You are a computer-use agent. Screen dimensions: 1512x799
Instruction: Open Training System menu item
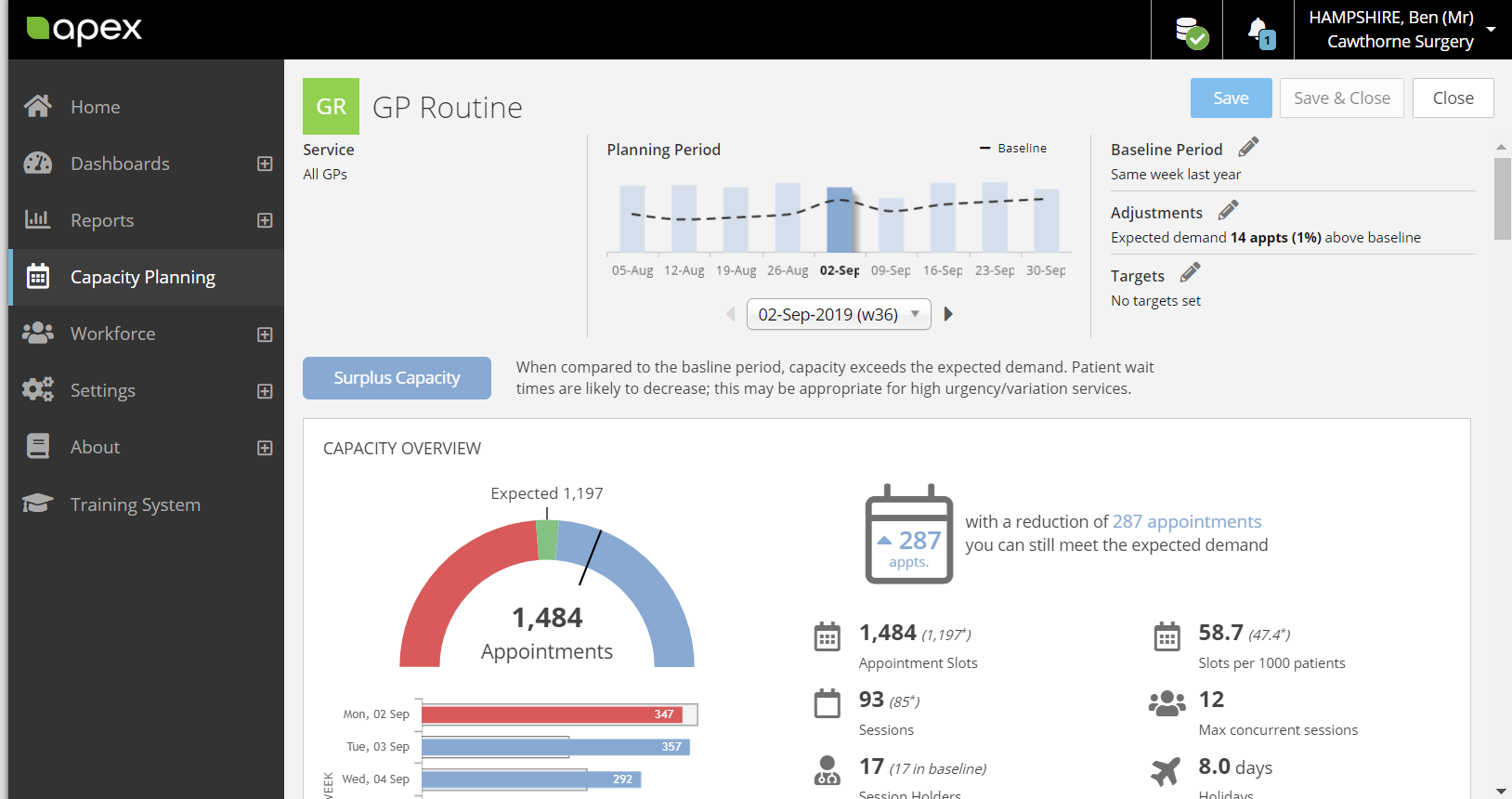146,504
